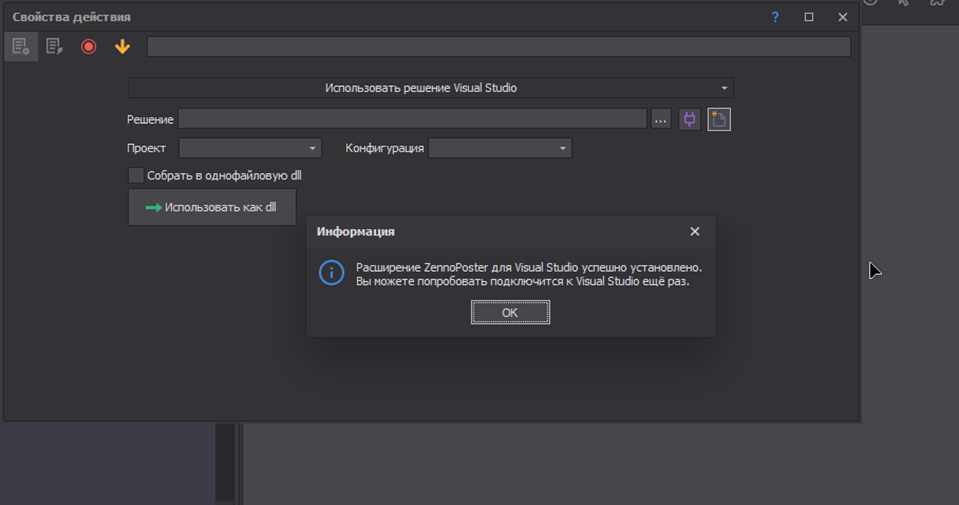Image resolution: width=959 pixels, height=505 pixels.
Task: Click the first toolbar icon with document gear
Action: (x=20, y=46)
